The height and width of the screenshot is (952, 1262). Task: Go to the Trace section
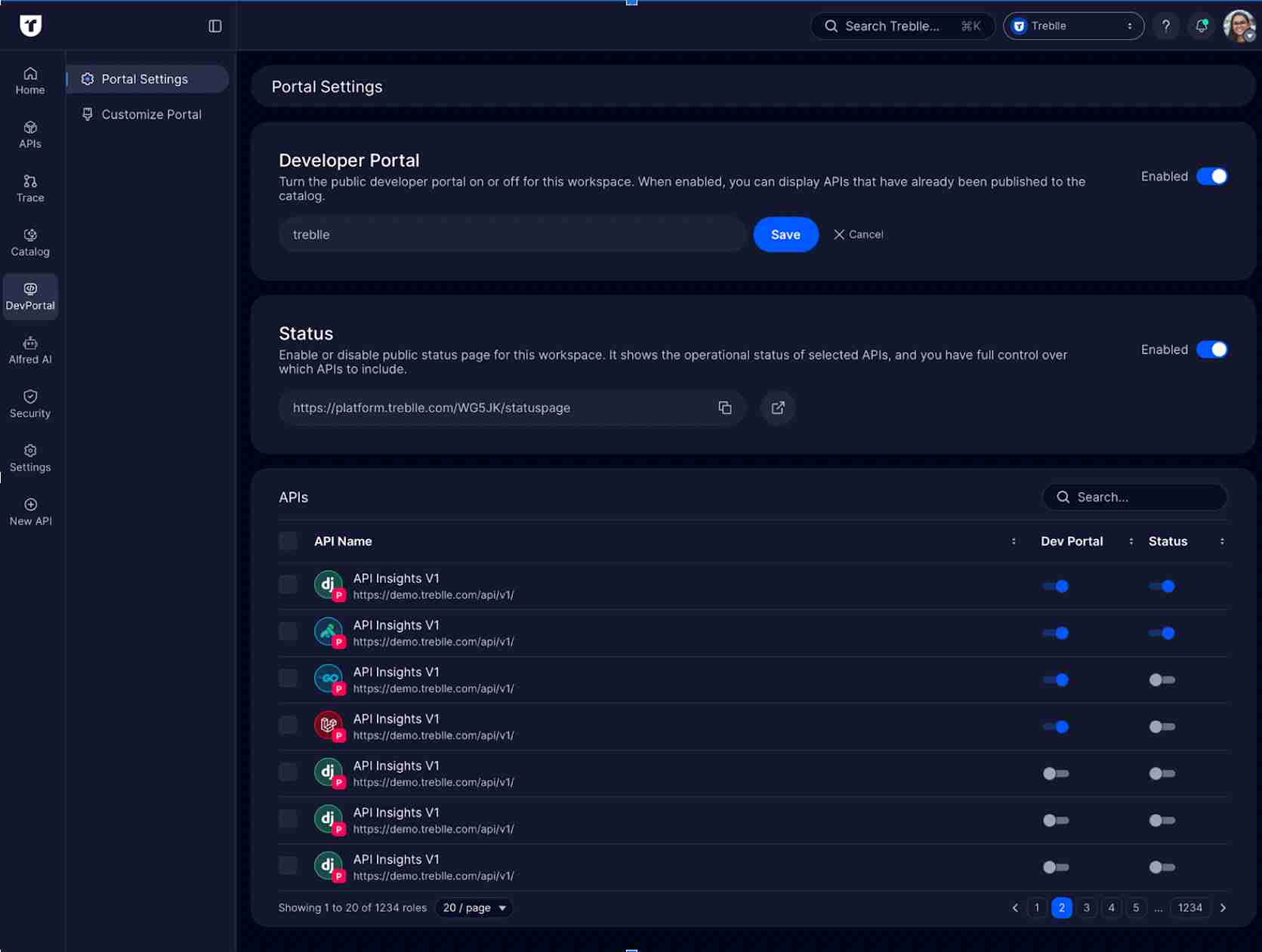(30, 189)
